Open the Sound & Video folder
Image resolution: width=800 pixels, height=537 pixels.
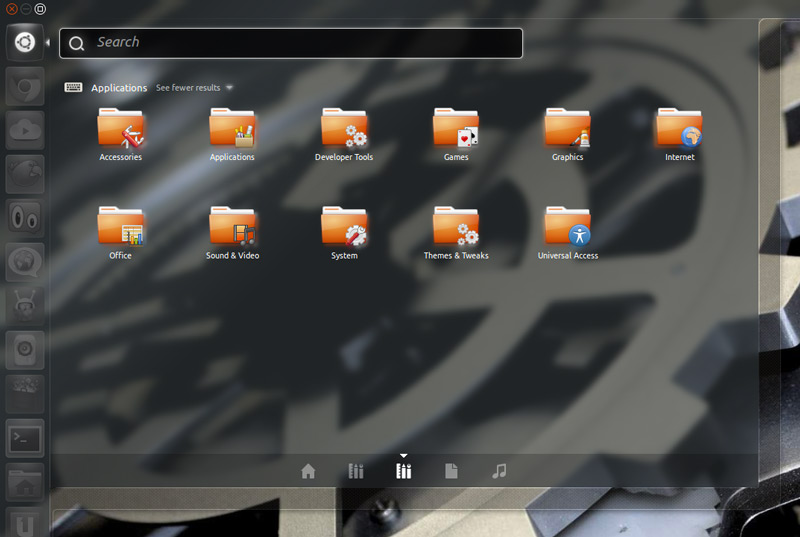(x=232, y=228)
